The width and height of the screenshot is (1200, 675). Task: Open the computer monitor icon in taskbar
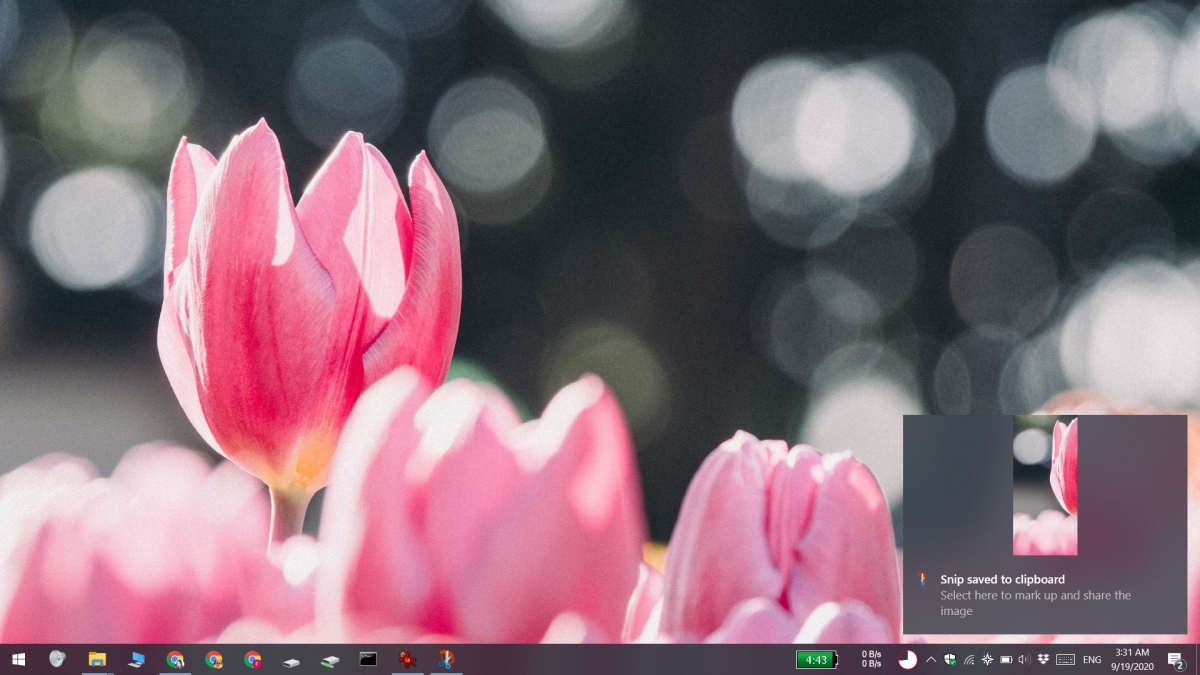pyautogui.click(x=136, y=659)
